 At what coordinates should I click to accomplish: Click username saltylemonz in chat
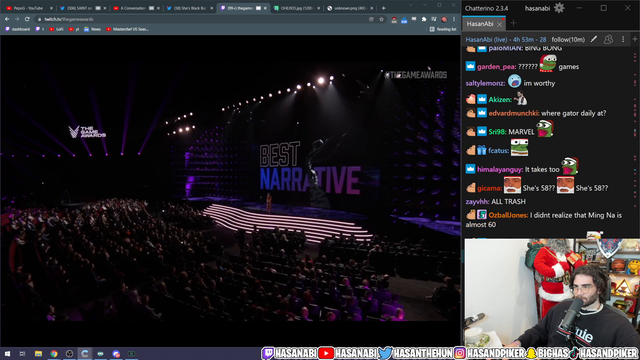coord(485,83)
